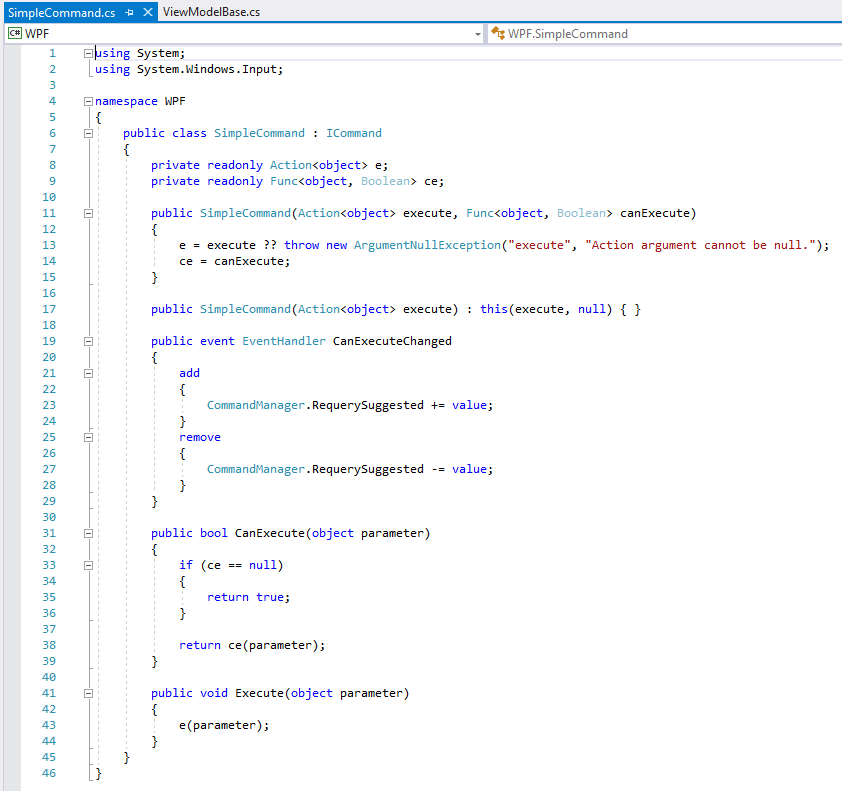The image size is (842, 791).
Task: Open the WPF project dropdown arrow
Action: 477,34
